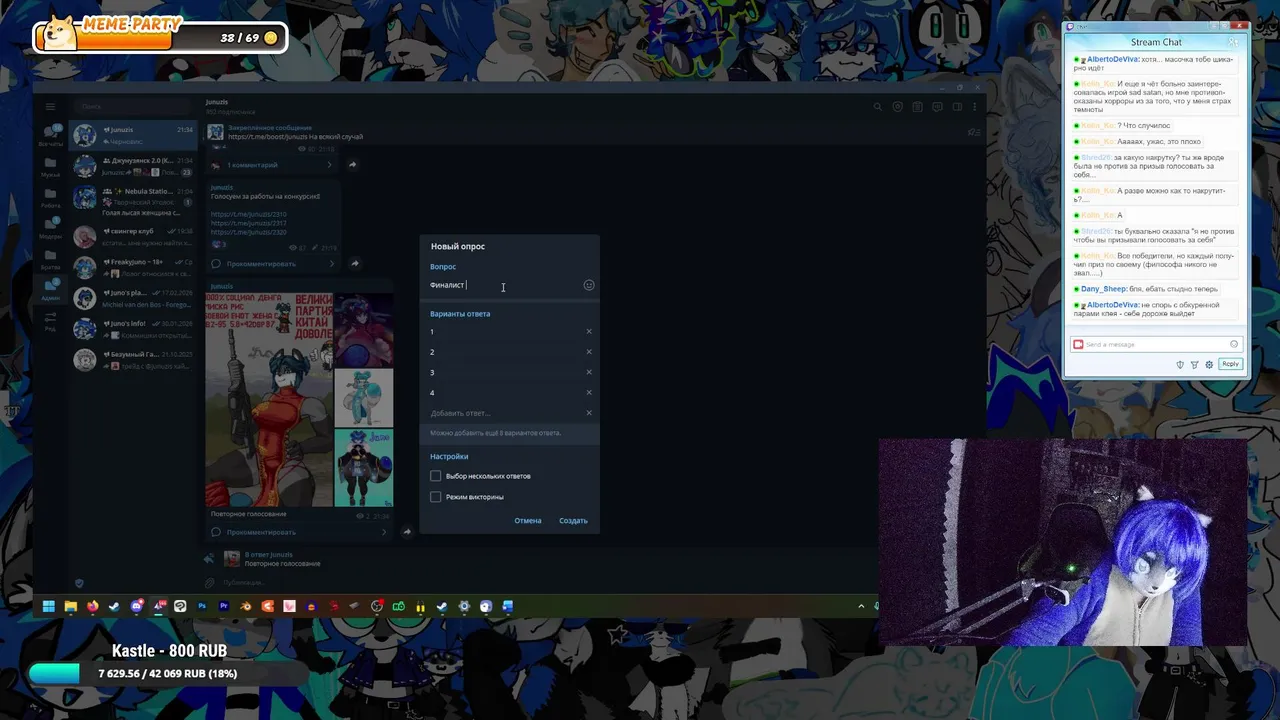Open 'Freakyjuno ~ 18+' chat

point(133,267)
